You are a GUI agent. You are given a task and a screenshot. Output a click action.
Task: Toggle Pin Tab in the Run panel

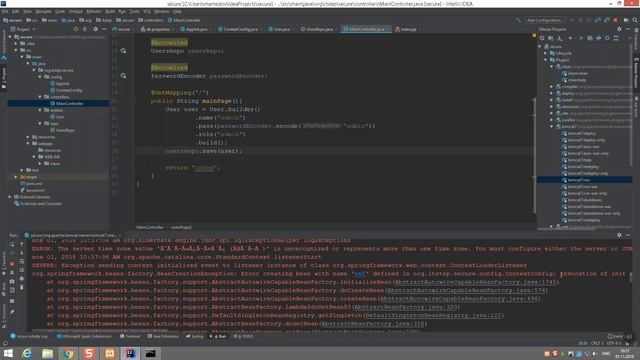click(x=12, y=312)
